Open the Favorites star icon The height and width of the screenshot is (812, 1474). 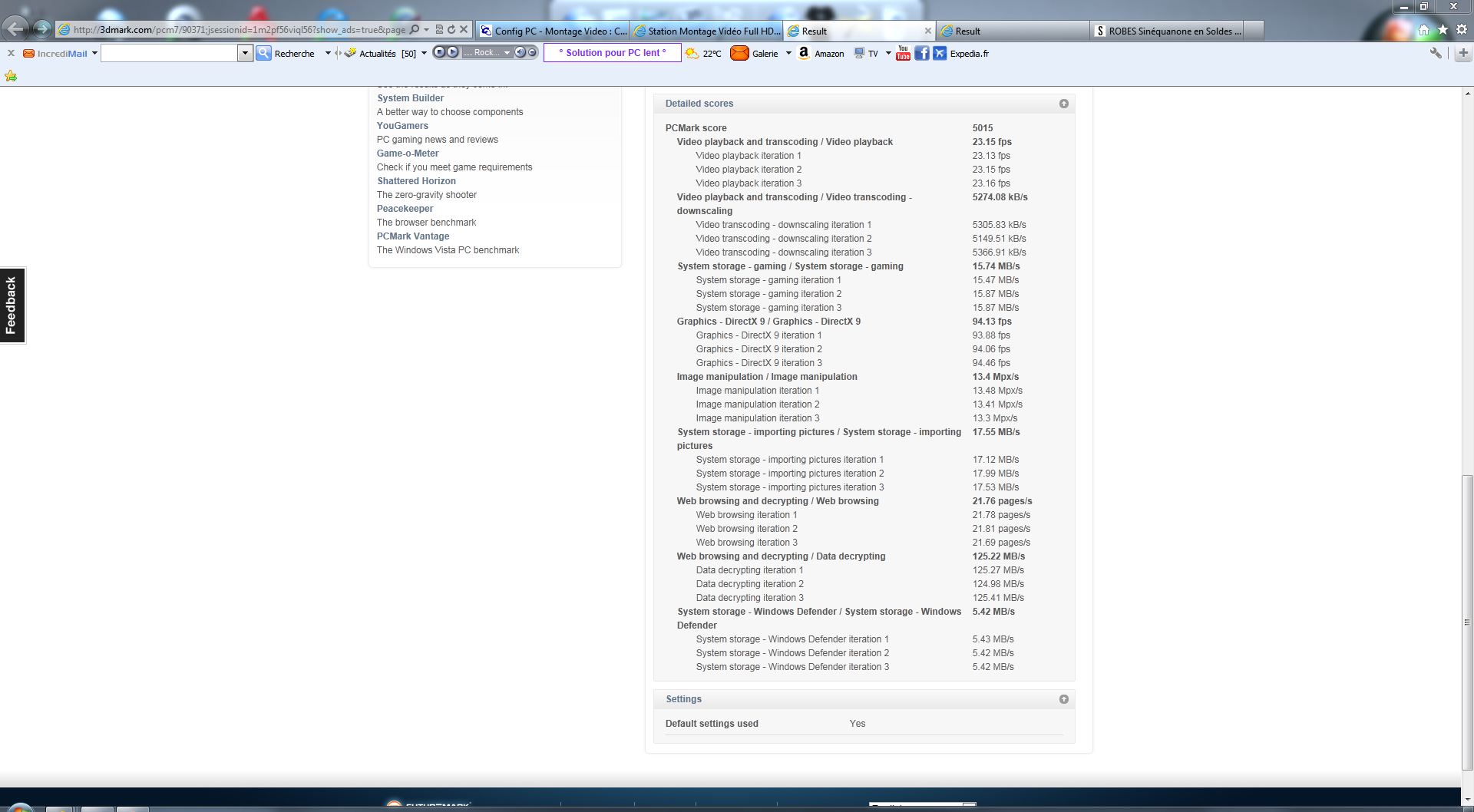point(1443,30)
